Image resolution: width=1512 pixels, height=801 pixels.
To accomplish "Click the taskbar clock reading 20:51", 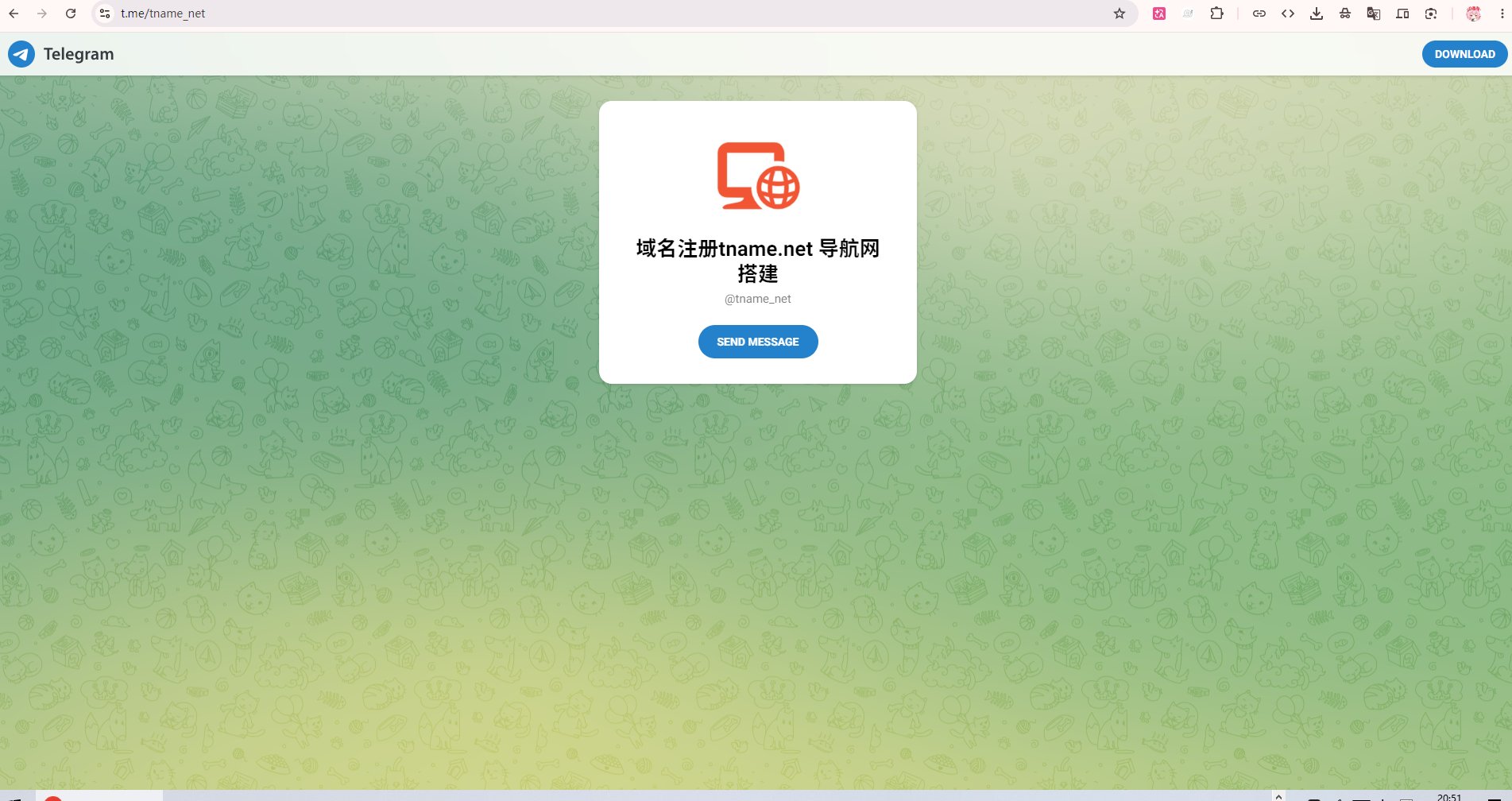I will click(1449, 797).
